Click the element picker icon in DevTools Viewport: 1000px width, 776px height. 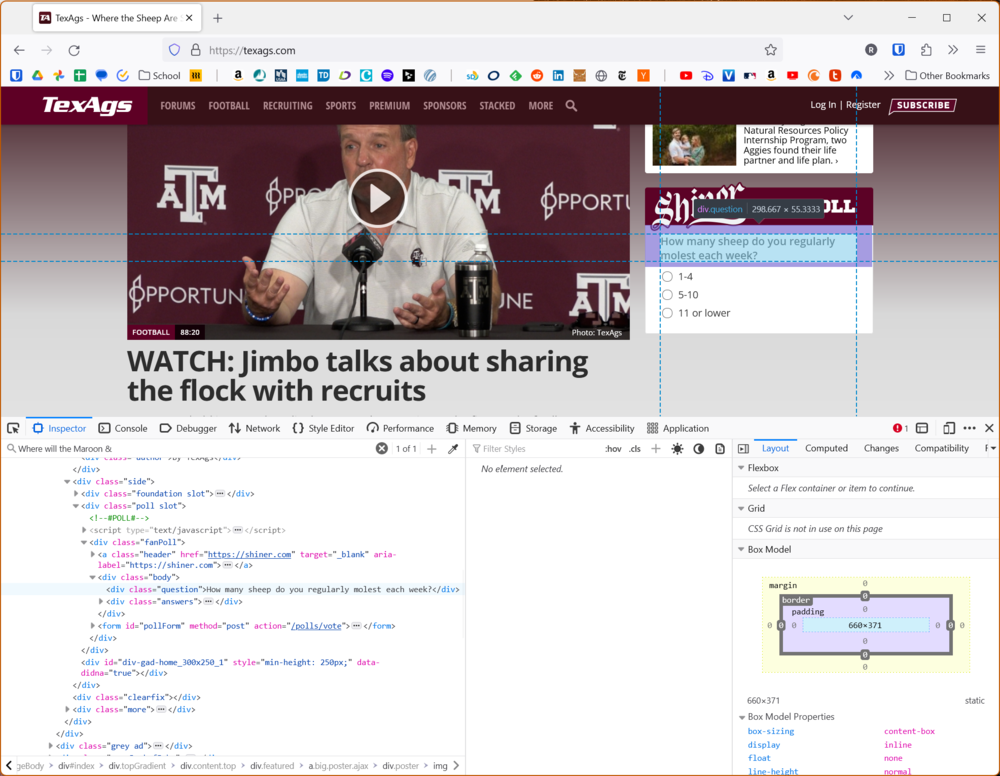pyautogui.click(x=13, y=428)
